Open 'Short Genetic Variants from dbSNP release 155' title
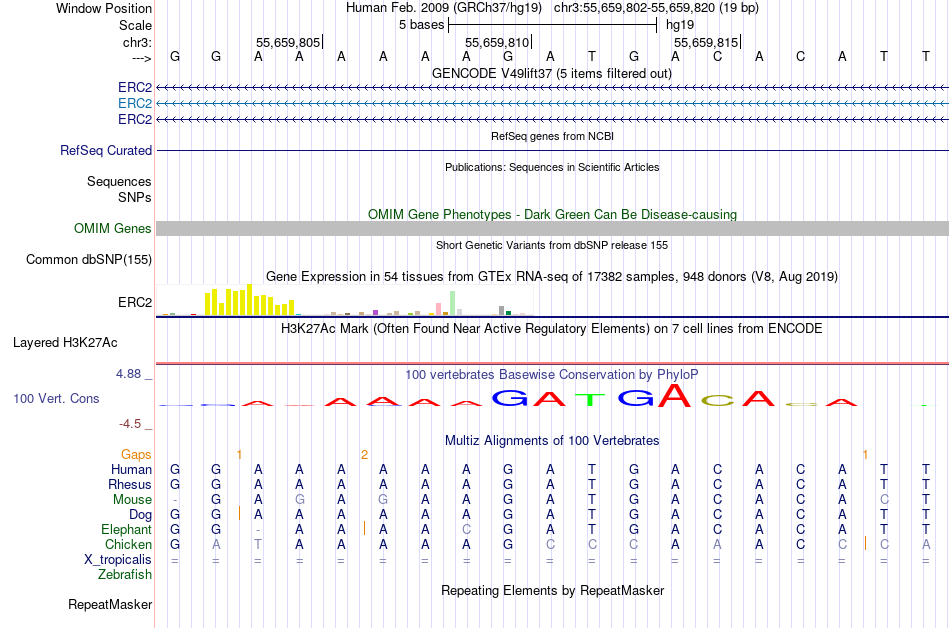This screenshot has height=628, width=950. coord(552,245)
